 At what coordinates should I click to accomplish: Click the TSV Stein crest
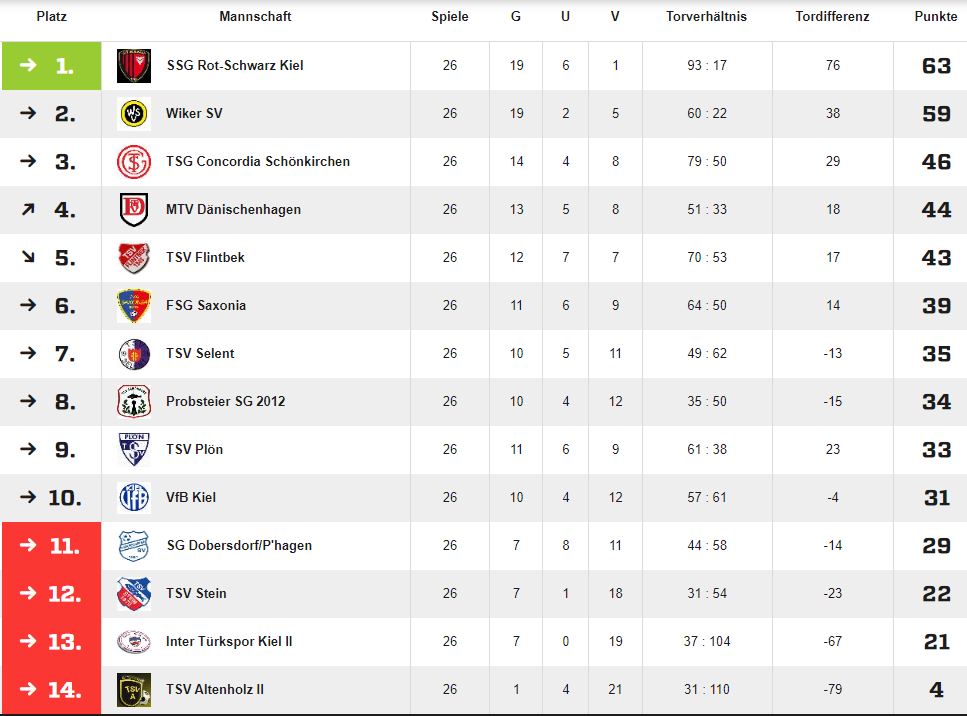134,594
